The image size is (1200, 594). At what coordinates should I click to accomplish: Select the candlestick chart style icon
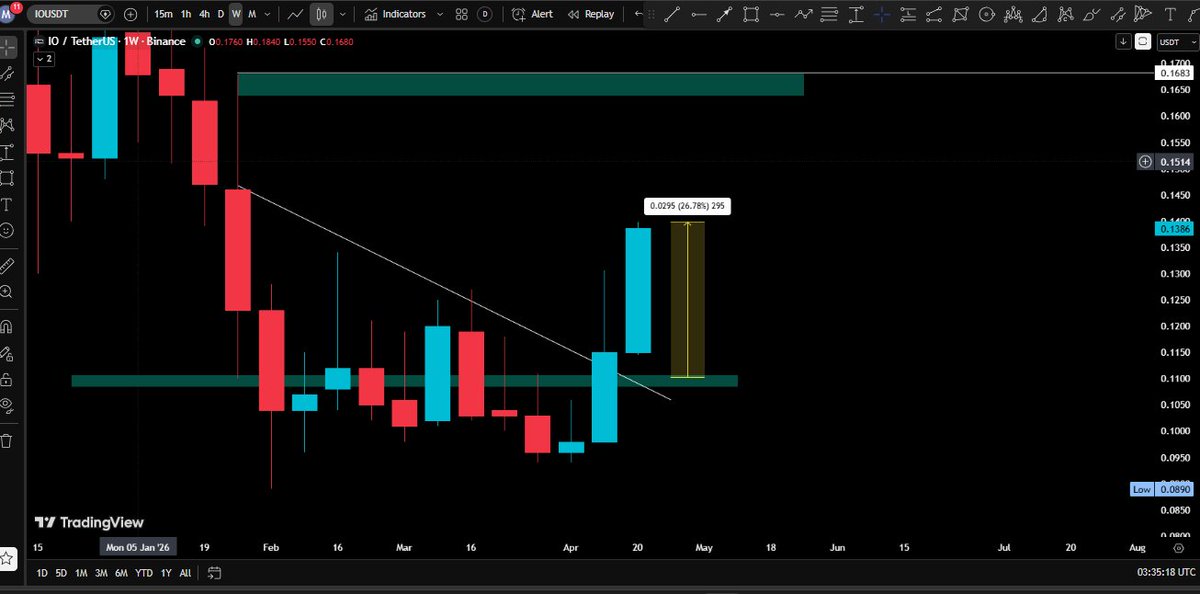(x=322, y=14)
